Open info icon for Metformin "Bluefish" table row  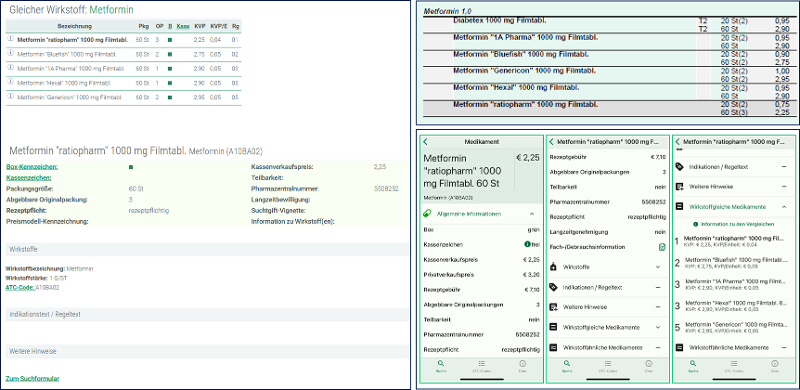(x=10, y=53)
